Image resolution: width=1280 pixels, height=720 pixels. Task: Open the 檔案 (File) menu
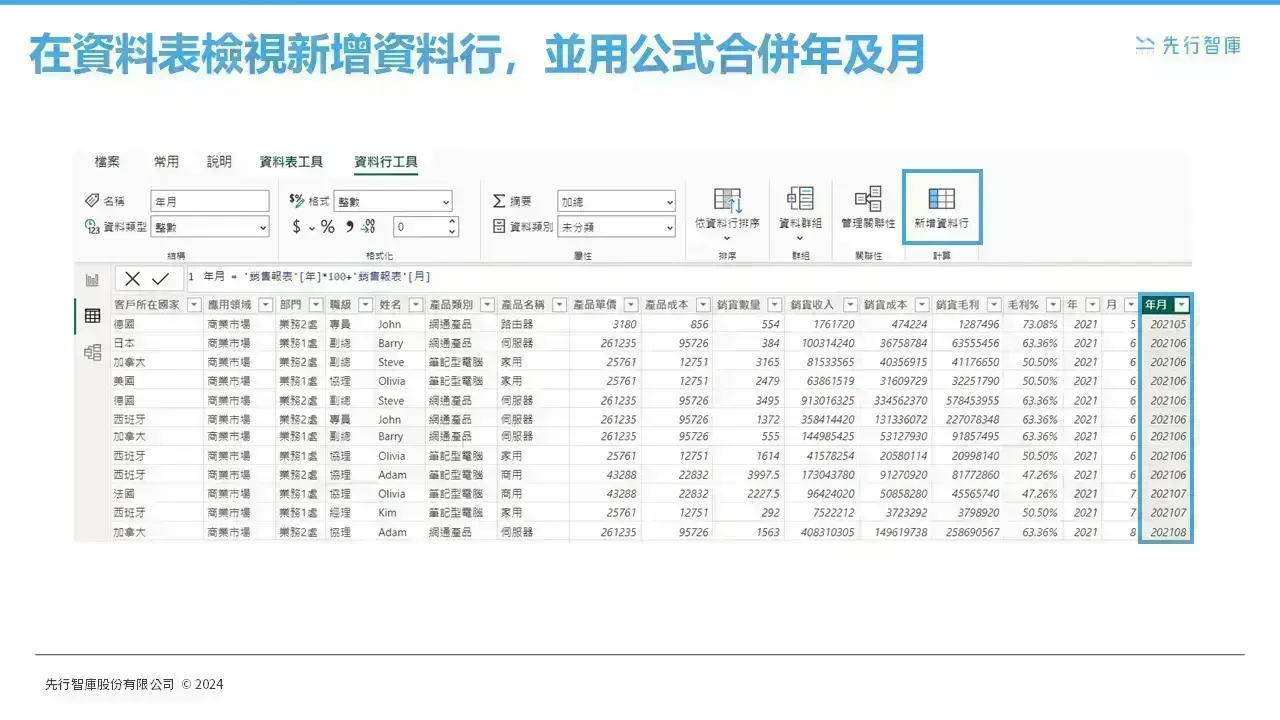point(107,162)
